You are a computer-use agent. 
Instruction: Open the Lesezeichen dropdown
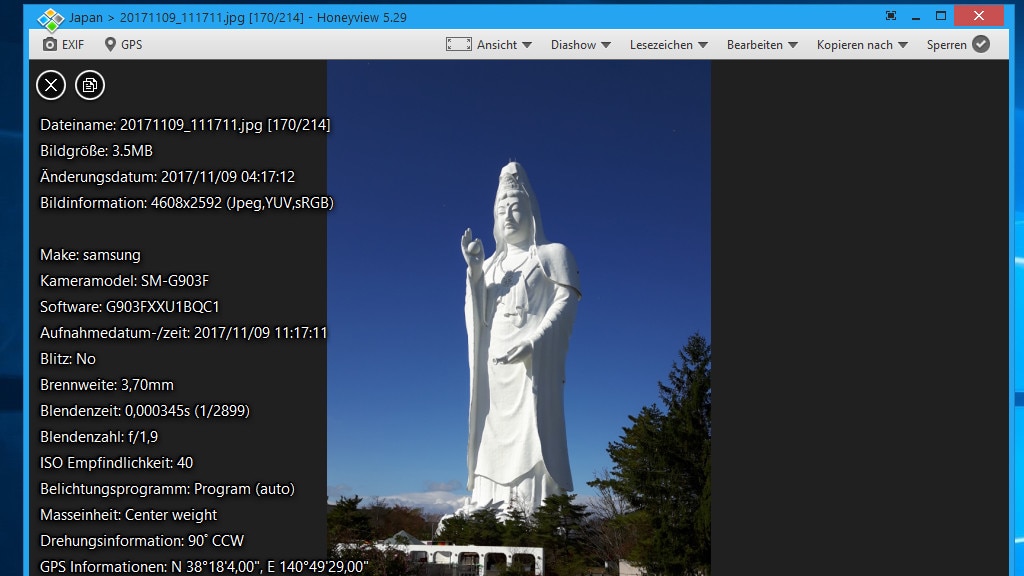tap(668, 45)
